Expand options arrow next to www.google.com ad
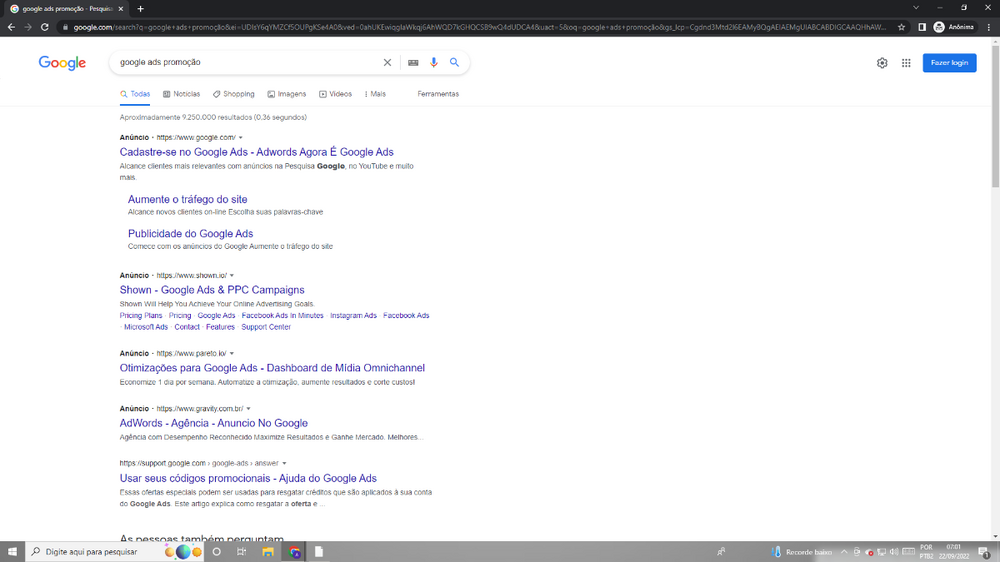Image resolution: width=1000 pixels, height=562 pixels. 240,138
